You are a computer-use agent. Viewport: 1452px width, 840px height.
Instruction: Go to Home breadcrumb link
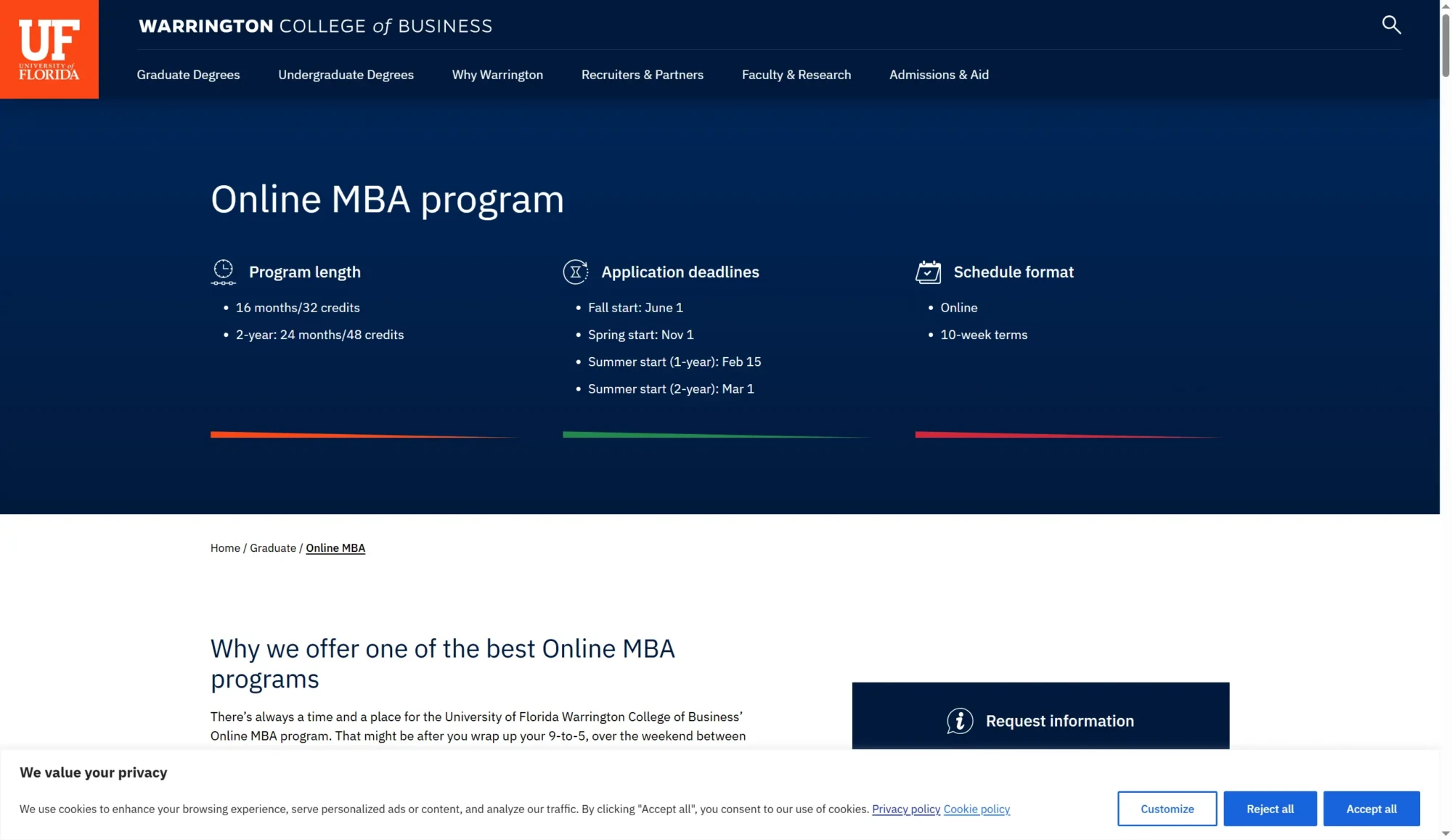[225, 548]
